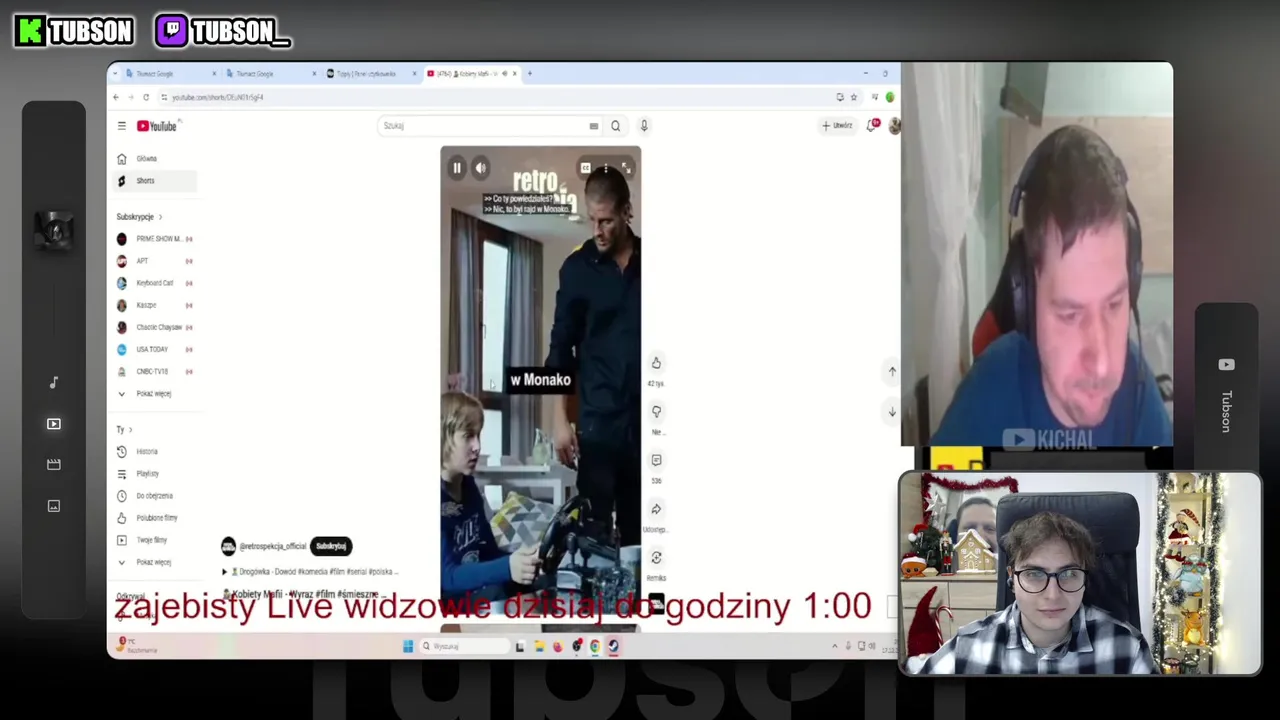Open the YouTube hamburger guide menu
This screenshot has height=720, width=1280.
pyautogui.click(x=121, y=126)
